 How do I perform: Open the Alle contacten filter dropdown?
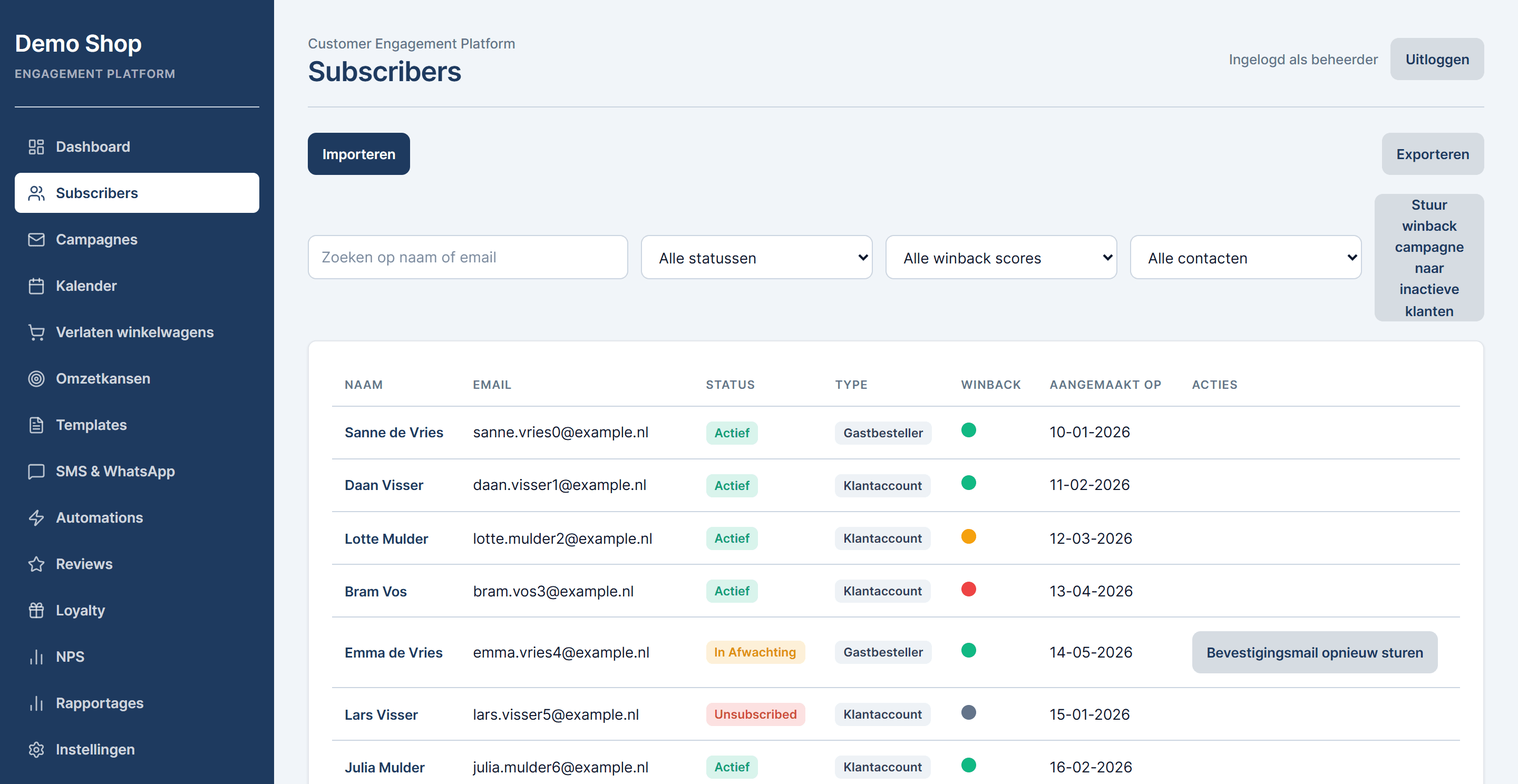click(1245, 258)
